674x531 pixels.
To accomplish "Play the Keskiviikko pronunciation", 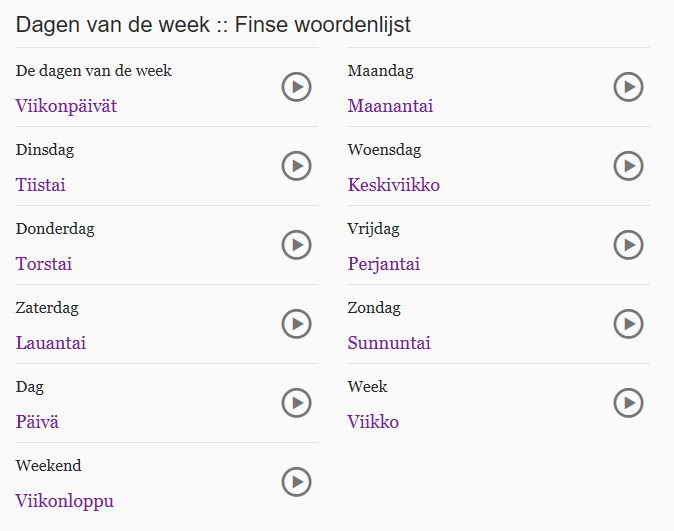I will point(628,166).
